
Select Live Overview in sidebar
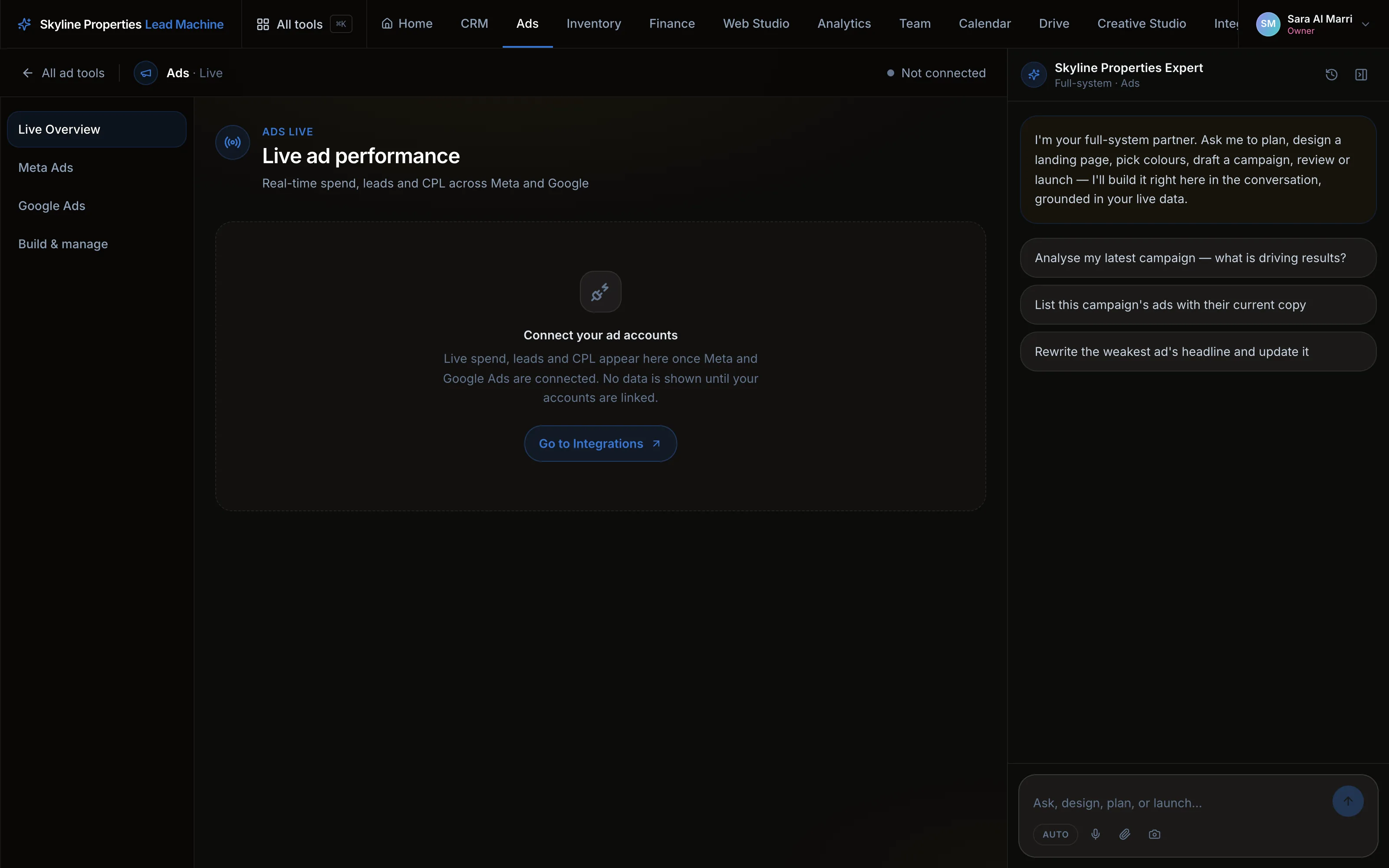(96, 129)
